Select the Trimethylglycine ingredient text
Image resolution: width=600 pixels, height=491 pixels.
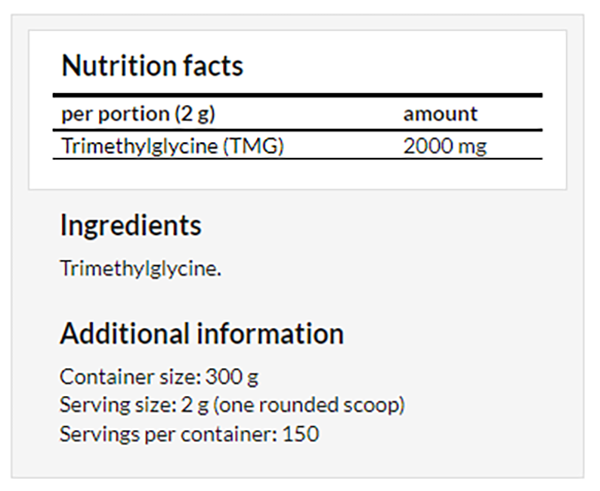pos(141,268)
